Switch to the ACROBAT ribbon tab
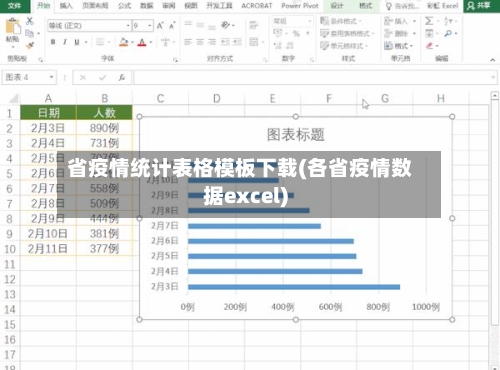This screenshot has width=500, height=370. 257,6
